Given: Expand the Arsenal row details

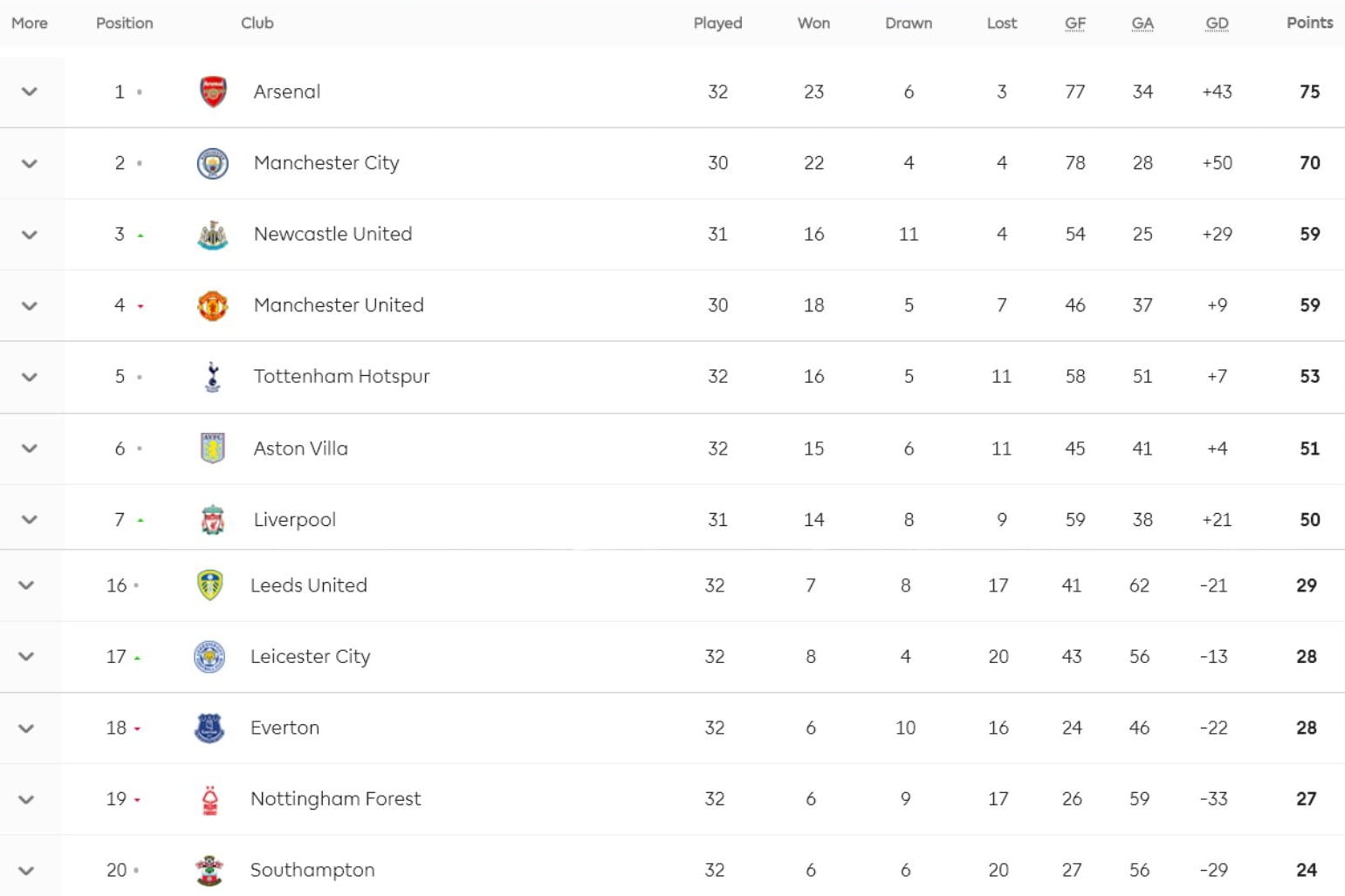Looking at the screenshot, I should click(30, 92).
